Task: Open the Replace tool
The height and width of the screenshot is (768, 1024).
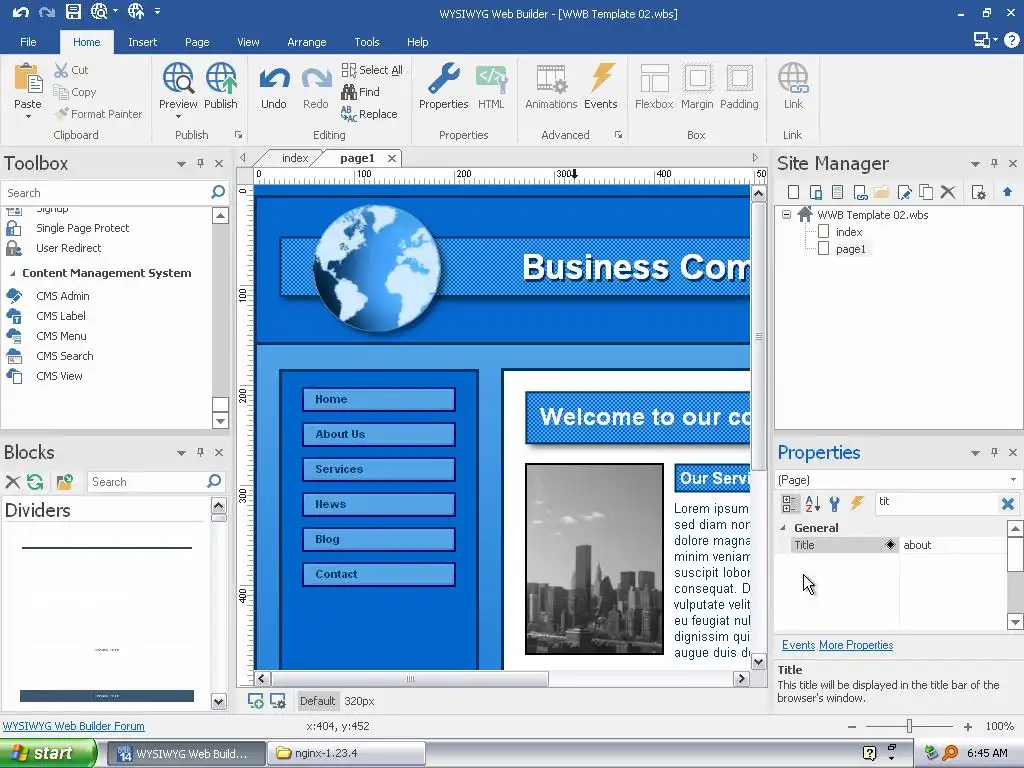Action: (369, 114)
